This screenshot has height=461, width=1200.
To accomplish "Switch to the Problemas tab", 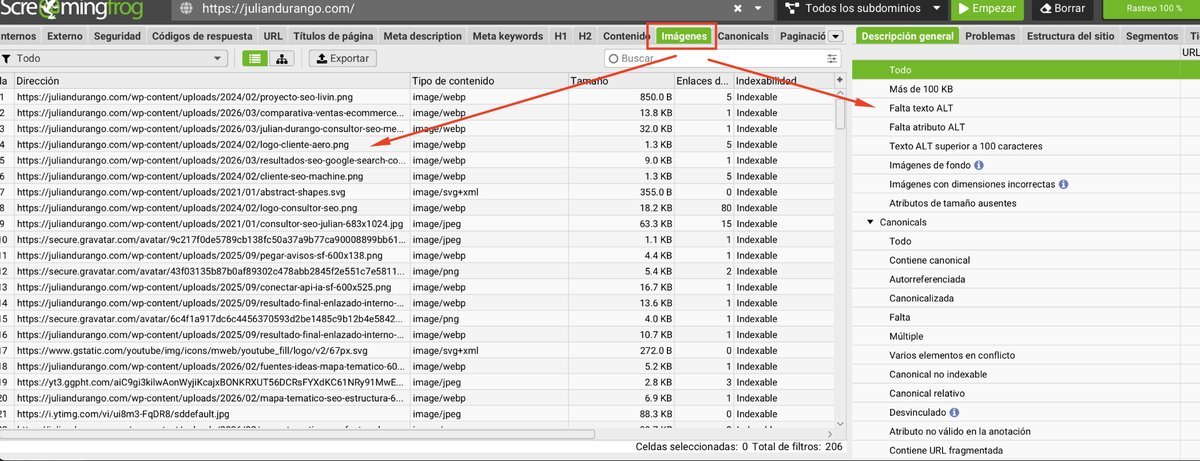I will tap(990, 37).
